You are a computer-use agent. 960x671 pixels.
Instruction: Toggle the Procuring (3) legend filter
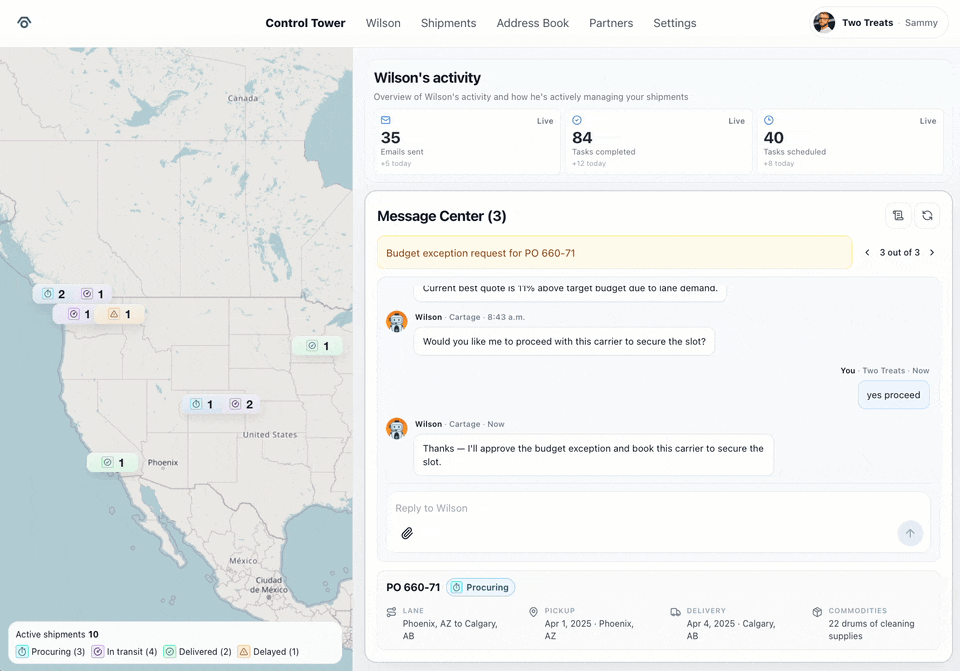51,652
